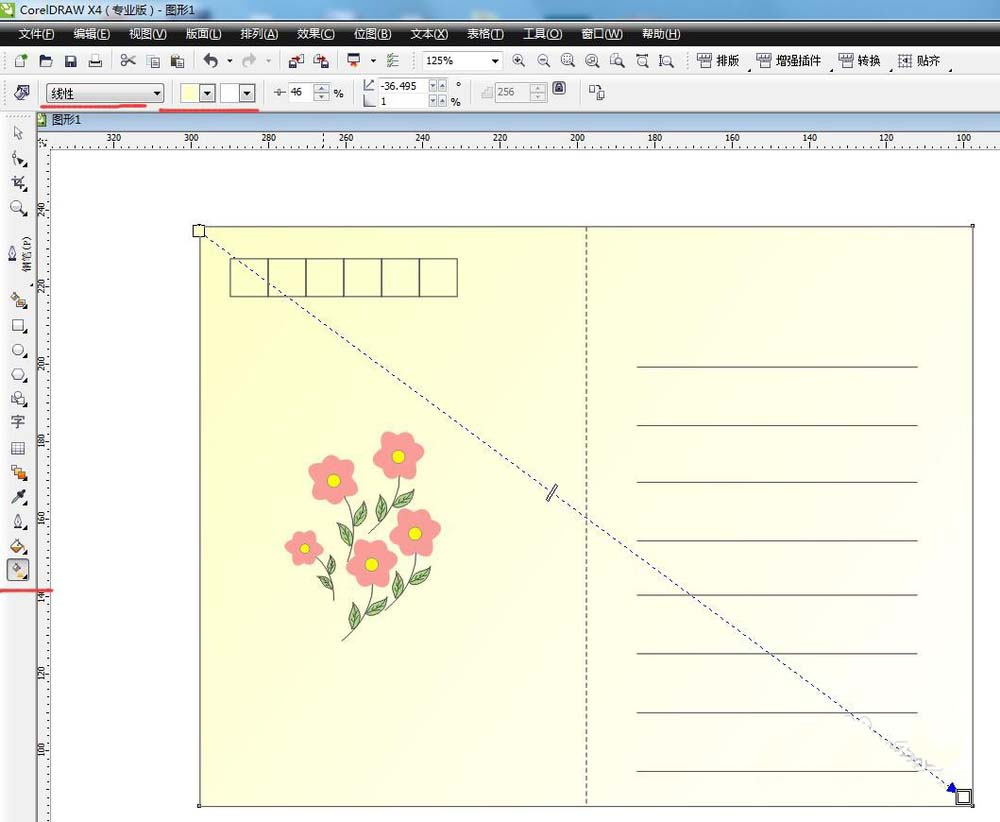This screenshot has width=1000, height=822.
Task: Open the 编辑(E) menu
Action: [x=91, y=34]
